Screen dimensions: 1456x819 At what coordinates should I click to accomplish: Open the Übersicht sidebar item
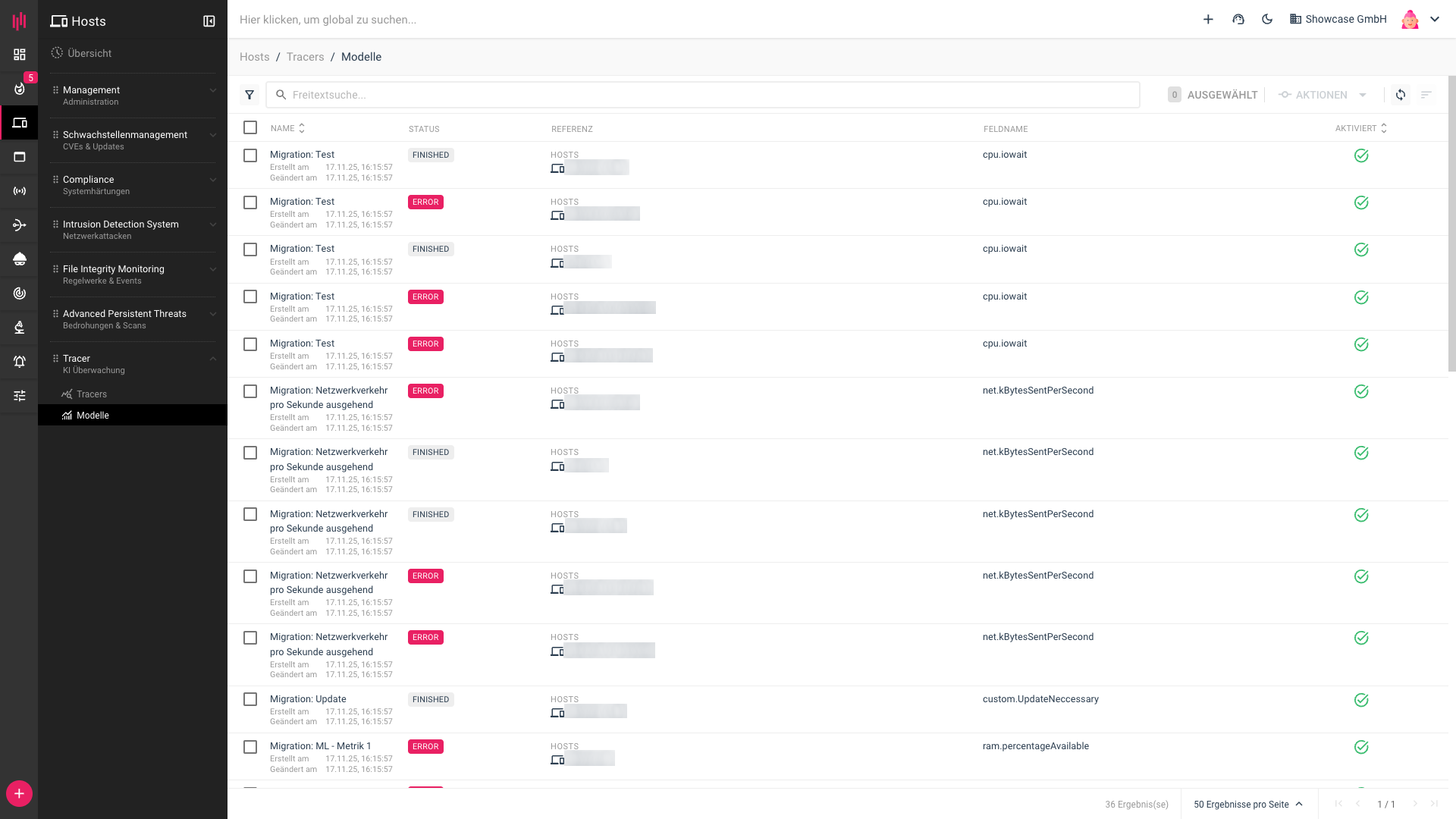tap(89, 53)
